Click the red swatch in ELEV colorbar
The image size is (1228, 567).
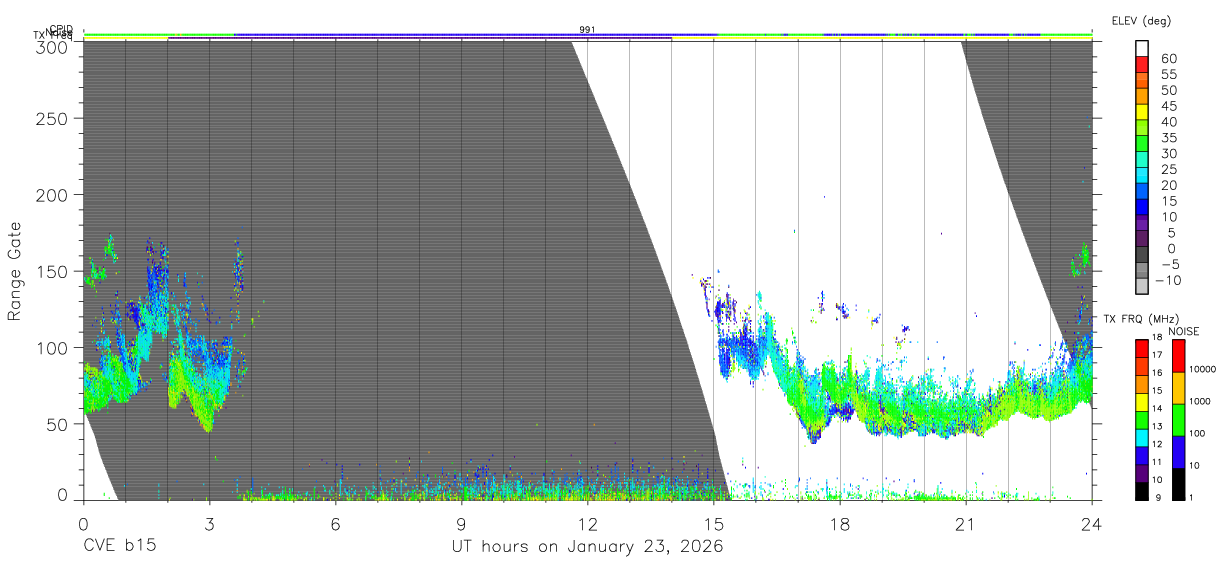tap(1143, 66)
